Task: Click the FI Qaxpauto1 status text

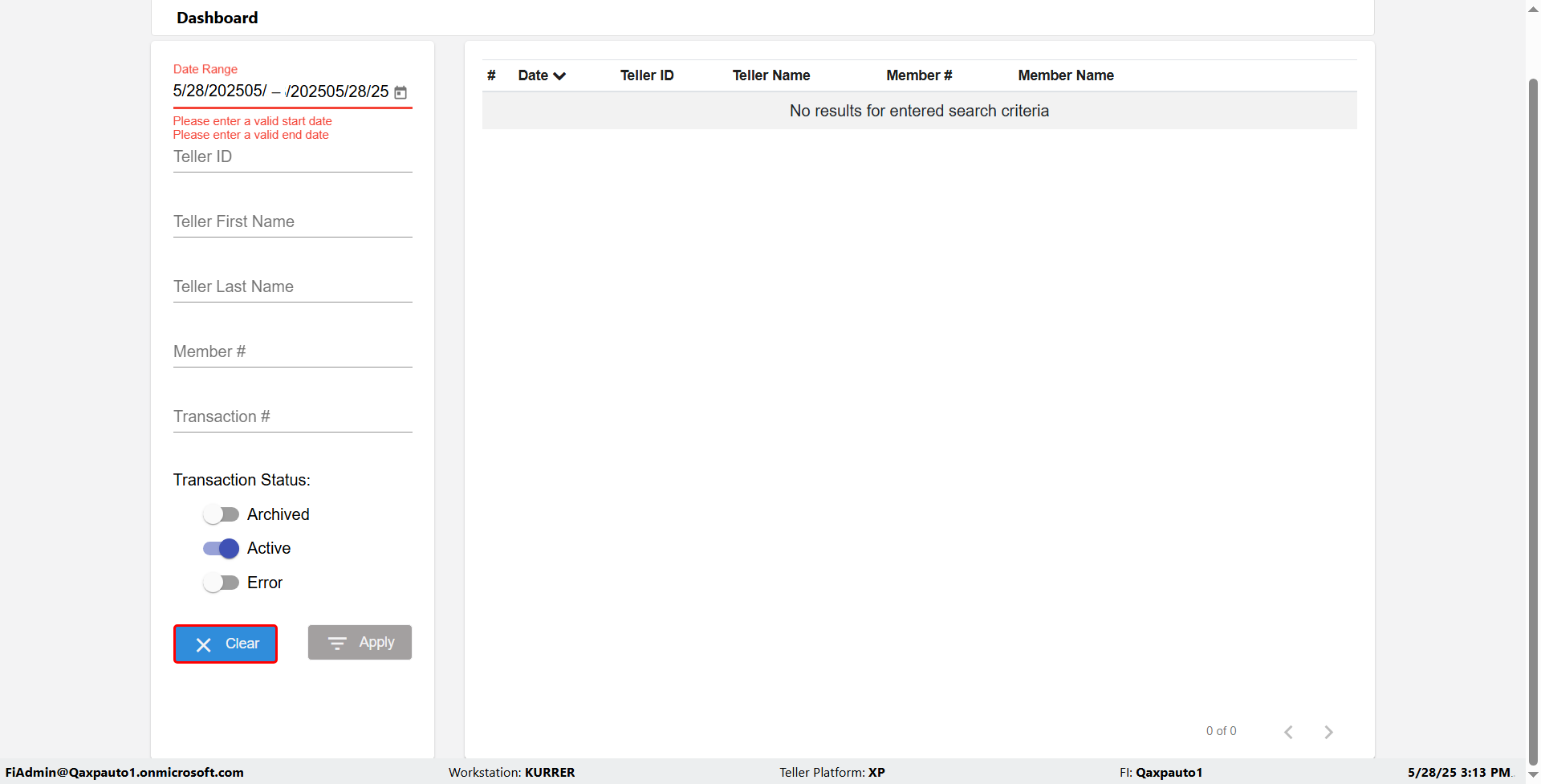Action: [1161, 773]
